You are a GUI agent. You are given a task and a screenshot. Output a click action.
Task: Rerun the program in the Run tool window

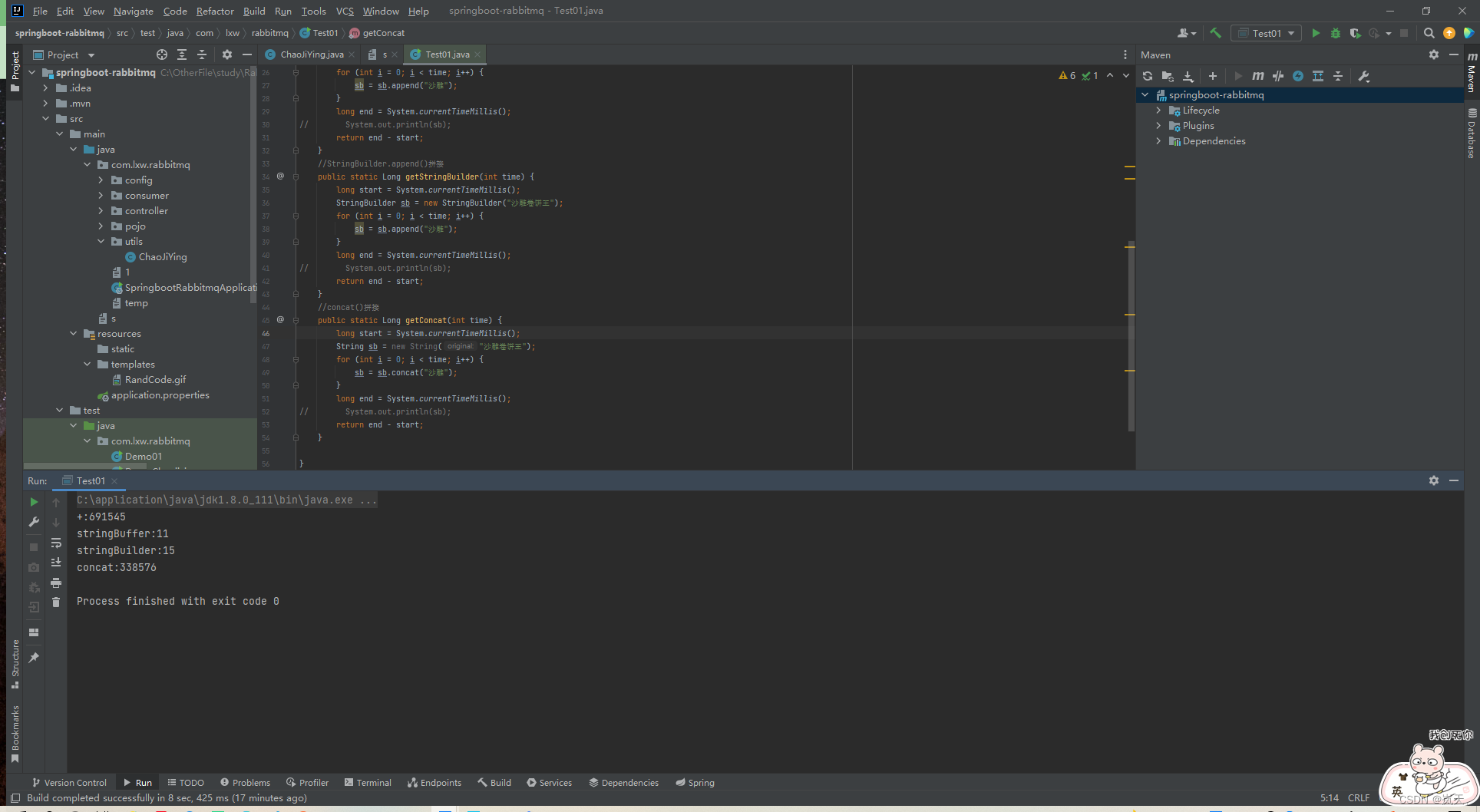point(33,502)
